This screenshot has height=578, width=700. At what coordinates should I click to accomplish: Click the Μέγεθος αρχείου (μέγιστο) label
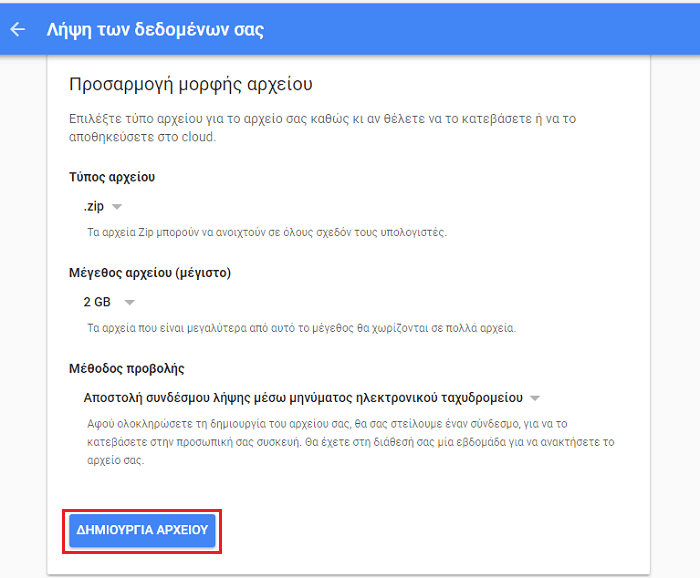coord(150,273)
